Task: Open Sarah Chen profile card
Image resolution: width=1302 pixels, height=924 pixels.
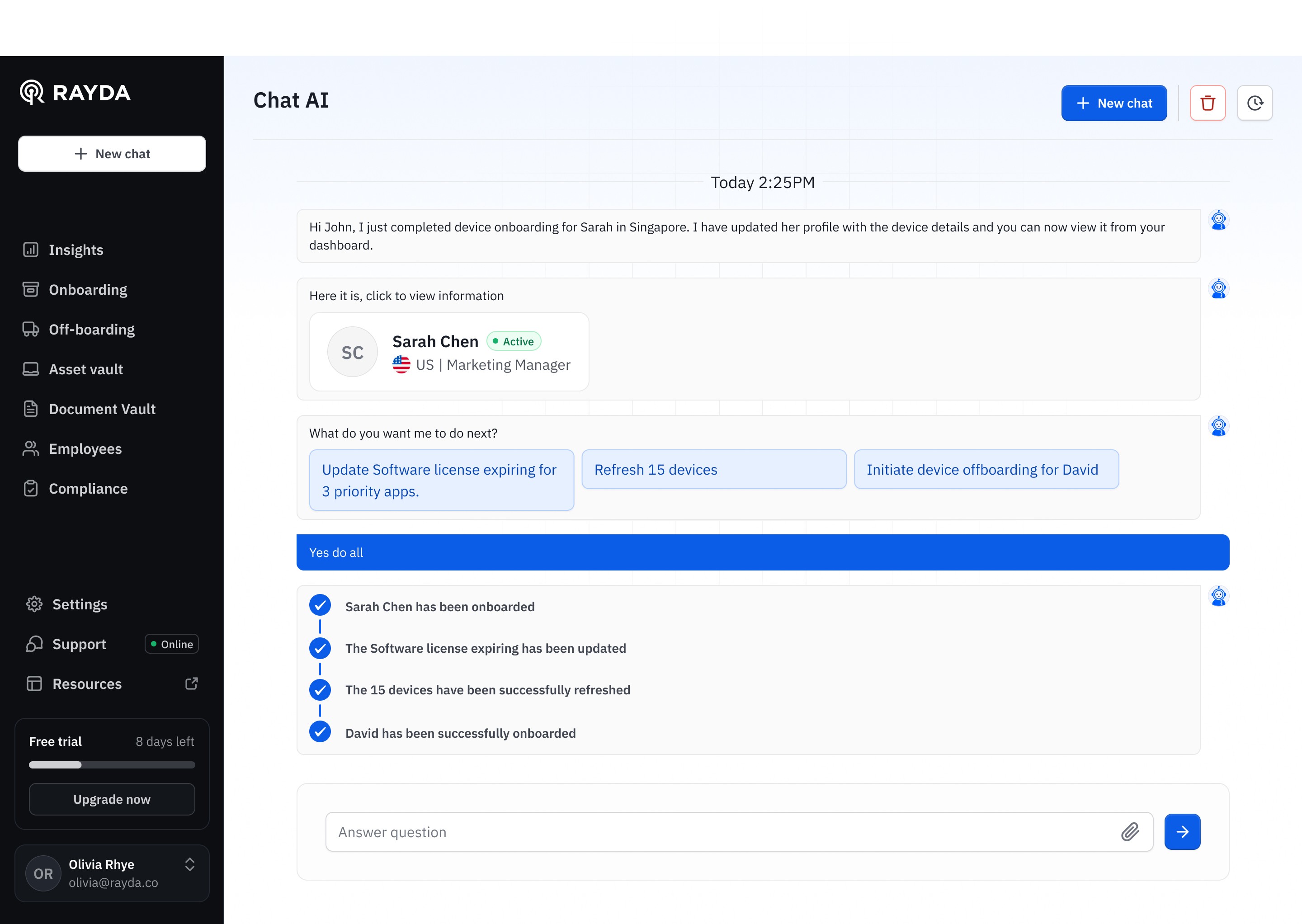Action: (x=448, y=352)
